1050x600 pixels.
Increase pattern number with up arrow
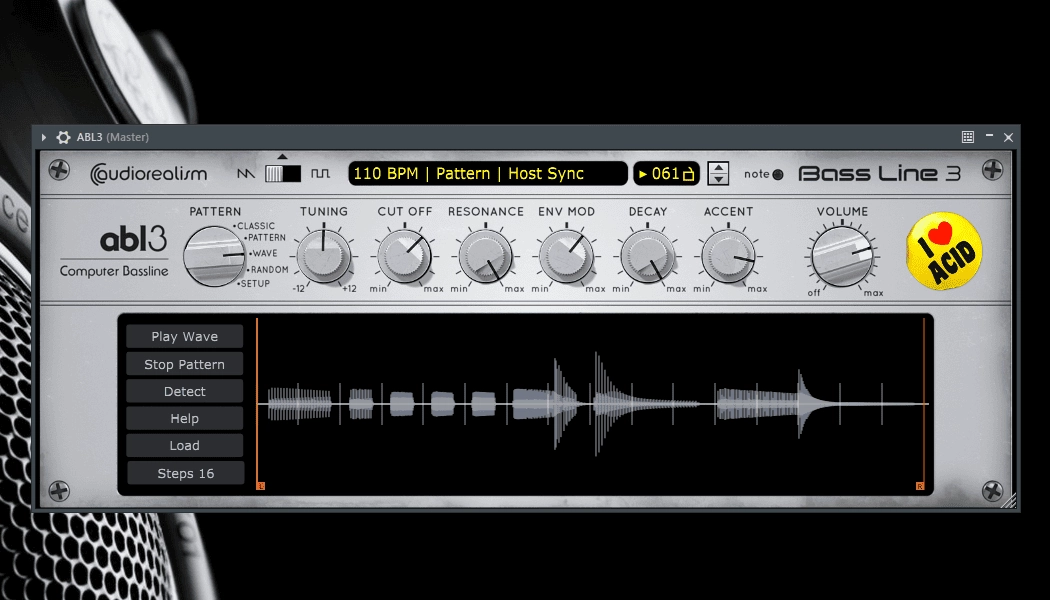click(x=718, y=167)
